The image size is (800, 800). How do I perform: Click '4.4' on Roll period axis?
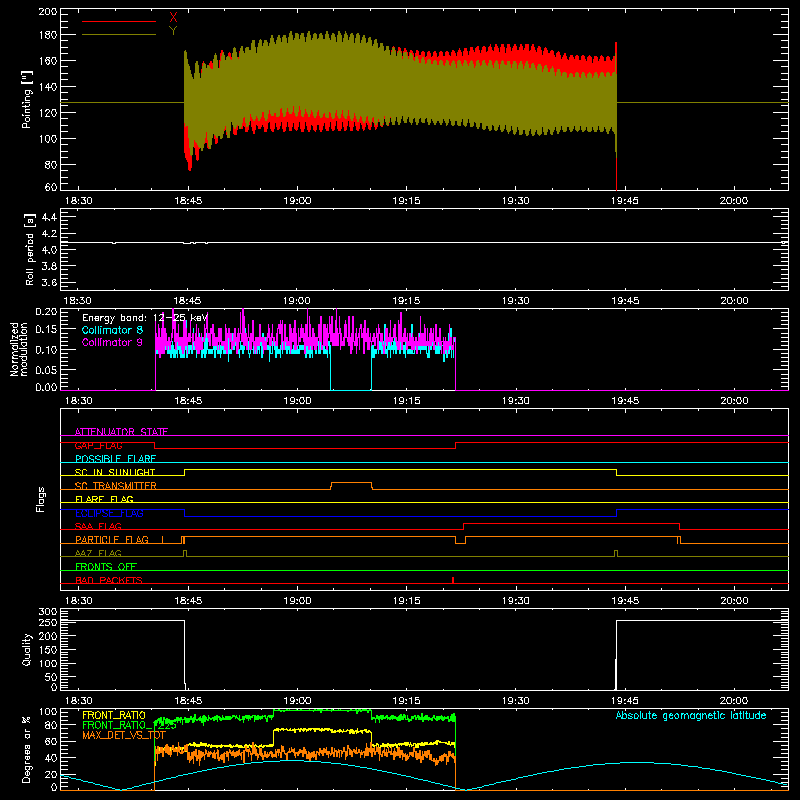(x=49, y=217)
